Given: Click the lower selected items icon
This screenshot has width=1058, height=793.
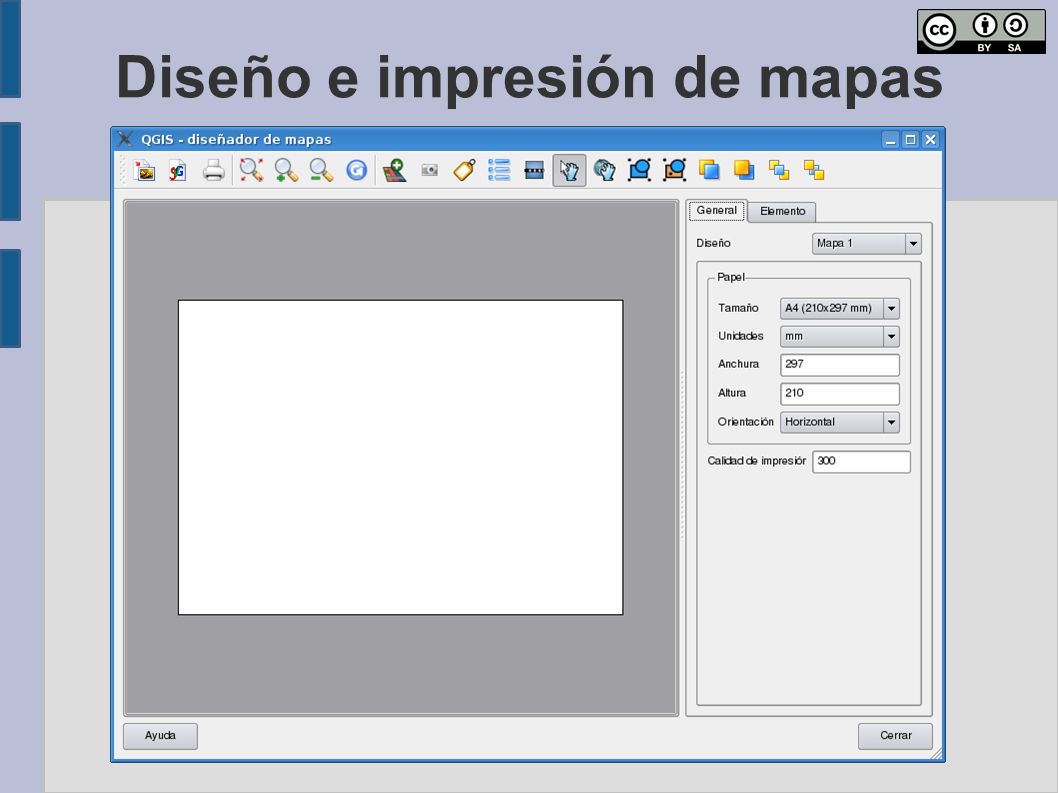Looking at the screenshot, I should pos(744,171).
